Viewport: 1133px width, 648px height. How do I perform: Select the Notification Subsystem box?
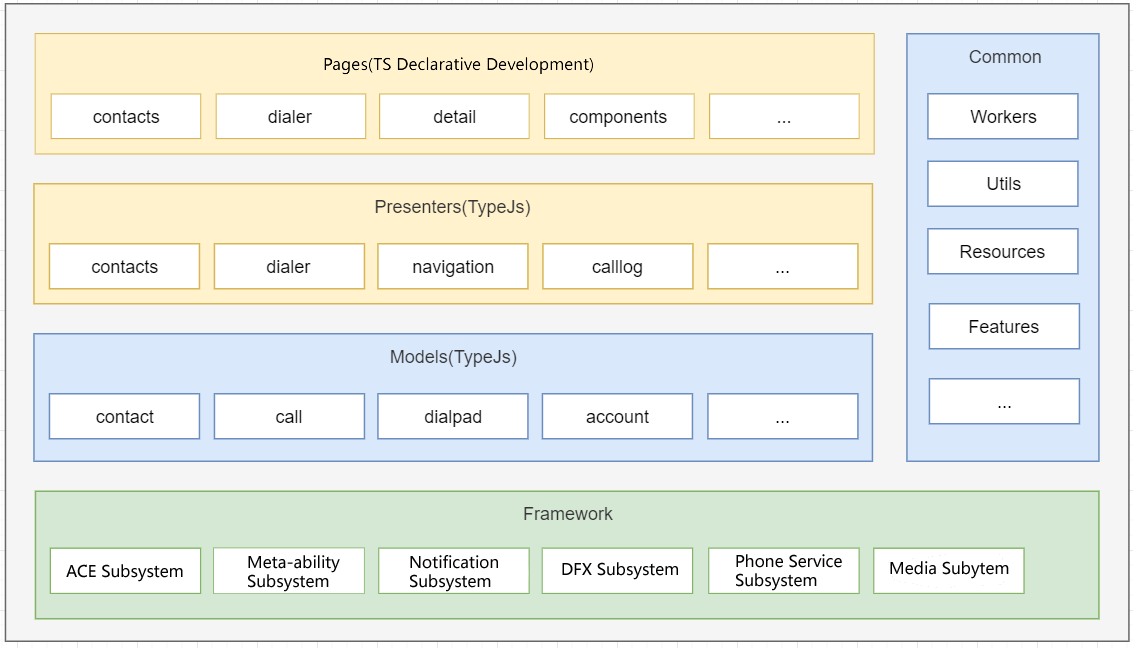pyautogui.click(x=453, y=571)
